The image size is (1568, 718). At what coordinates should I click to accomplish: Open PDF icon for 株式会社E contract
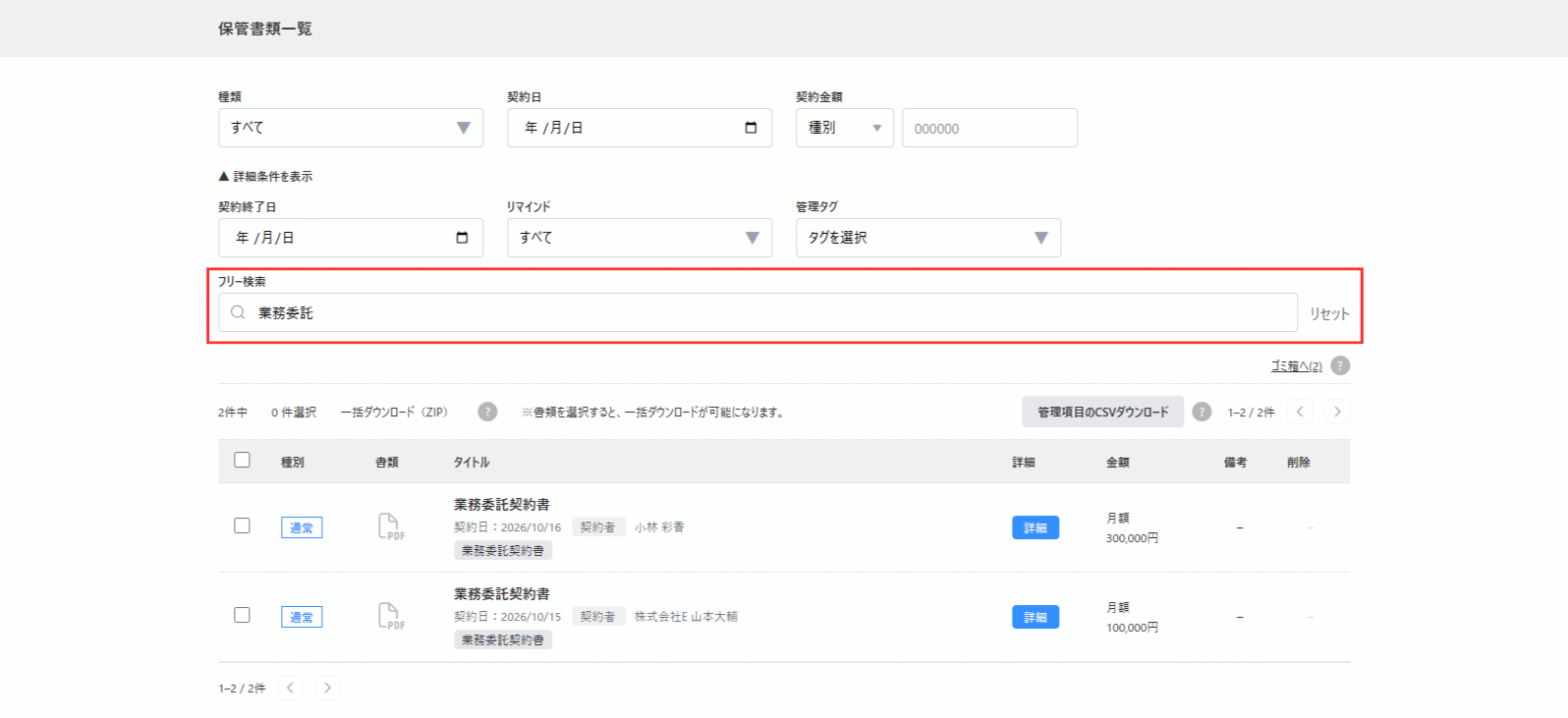point(390,616)
